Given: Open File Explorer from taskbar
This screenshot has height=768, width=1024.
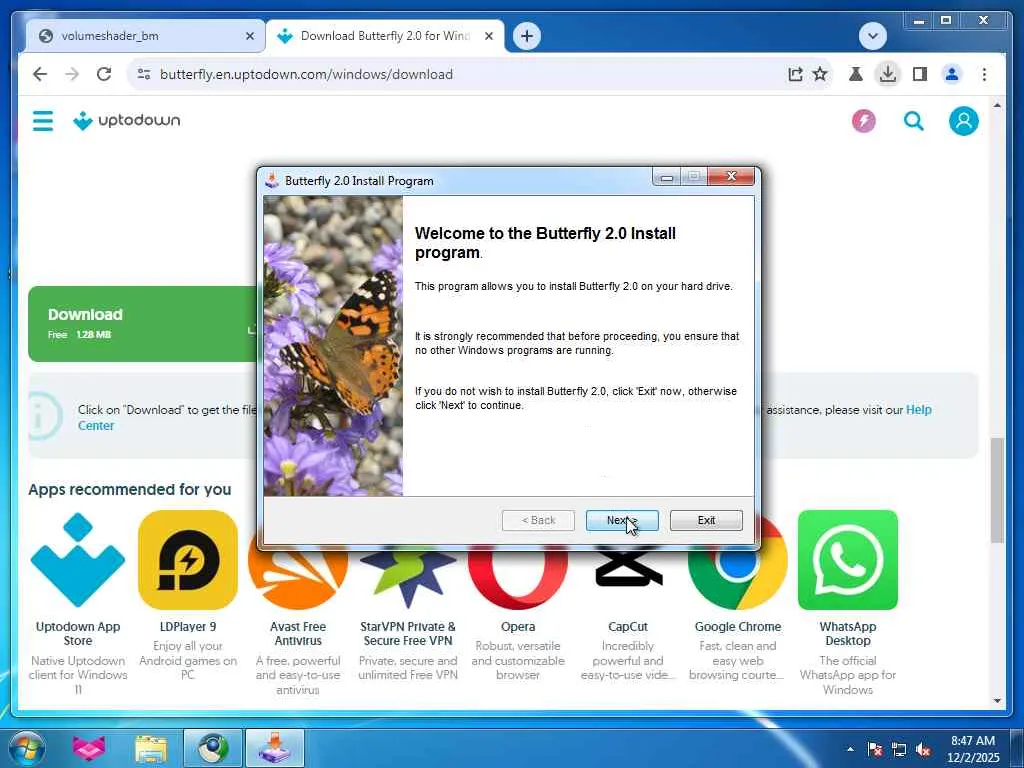Looking at the screenshot, I should (x=151, y=748).
